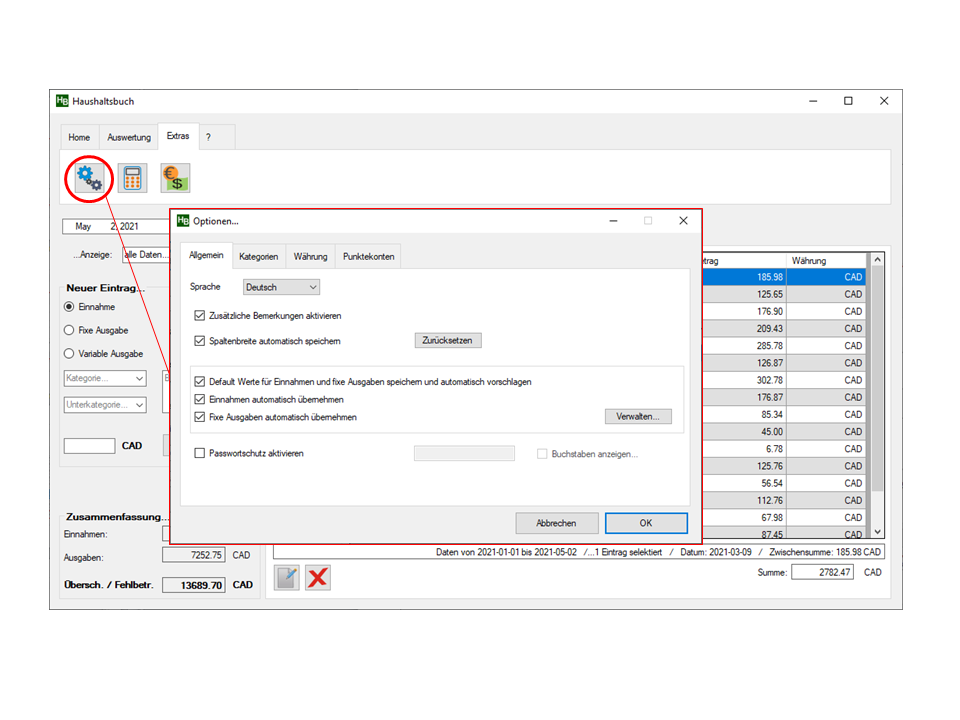Switch to the Währung tab

(310, 257)
